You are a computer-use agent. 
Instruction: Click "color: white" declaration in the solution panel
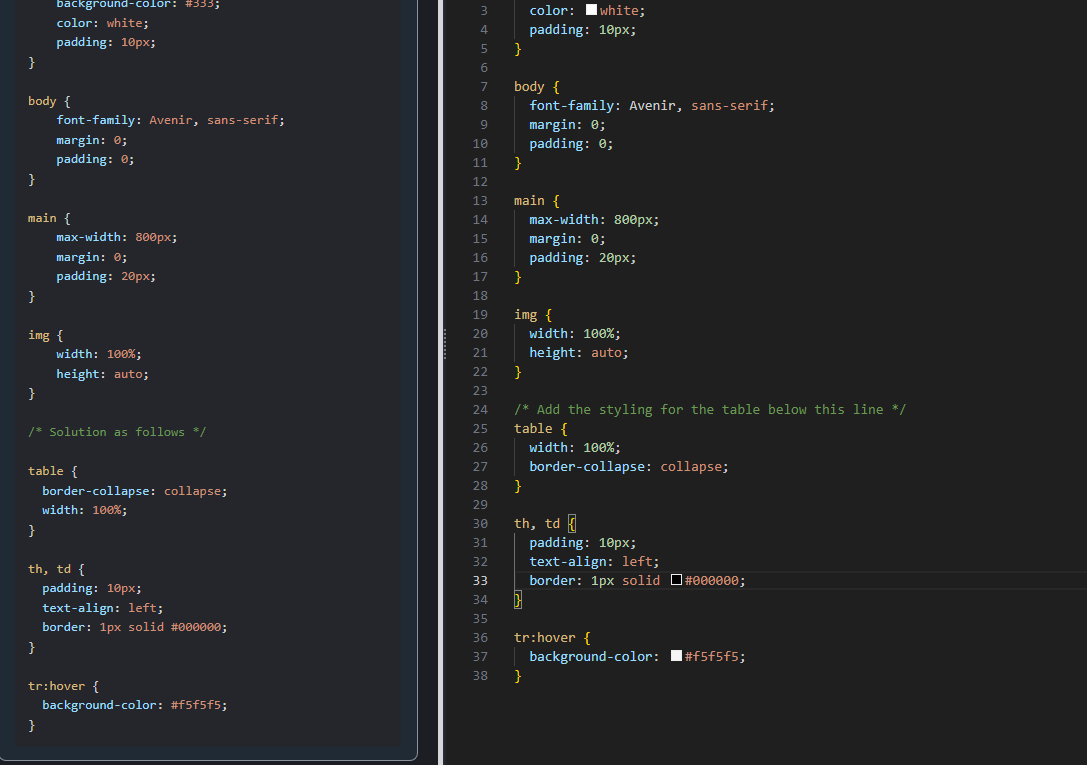click(x=103, y=23)
